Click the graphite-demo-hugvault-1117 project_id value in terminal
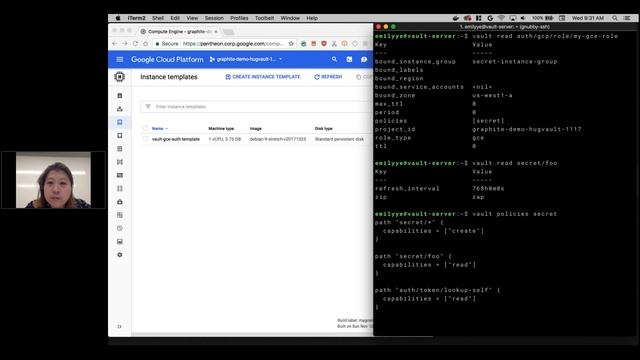Screen dimensions: 640x360 click(527, 129)
